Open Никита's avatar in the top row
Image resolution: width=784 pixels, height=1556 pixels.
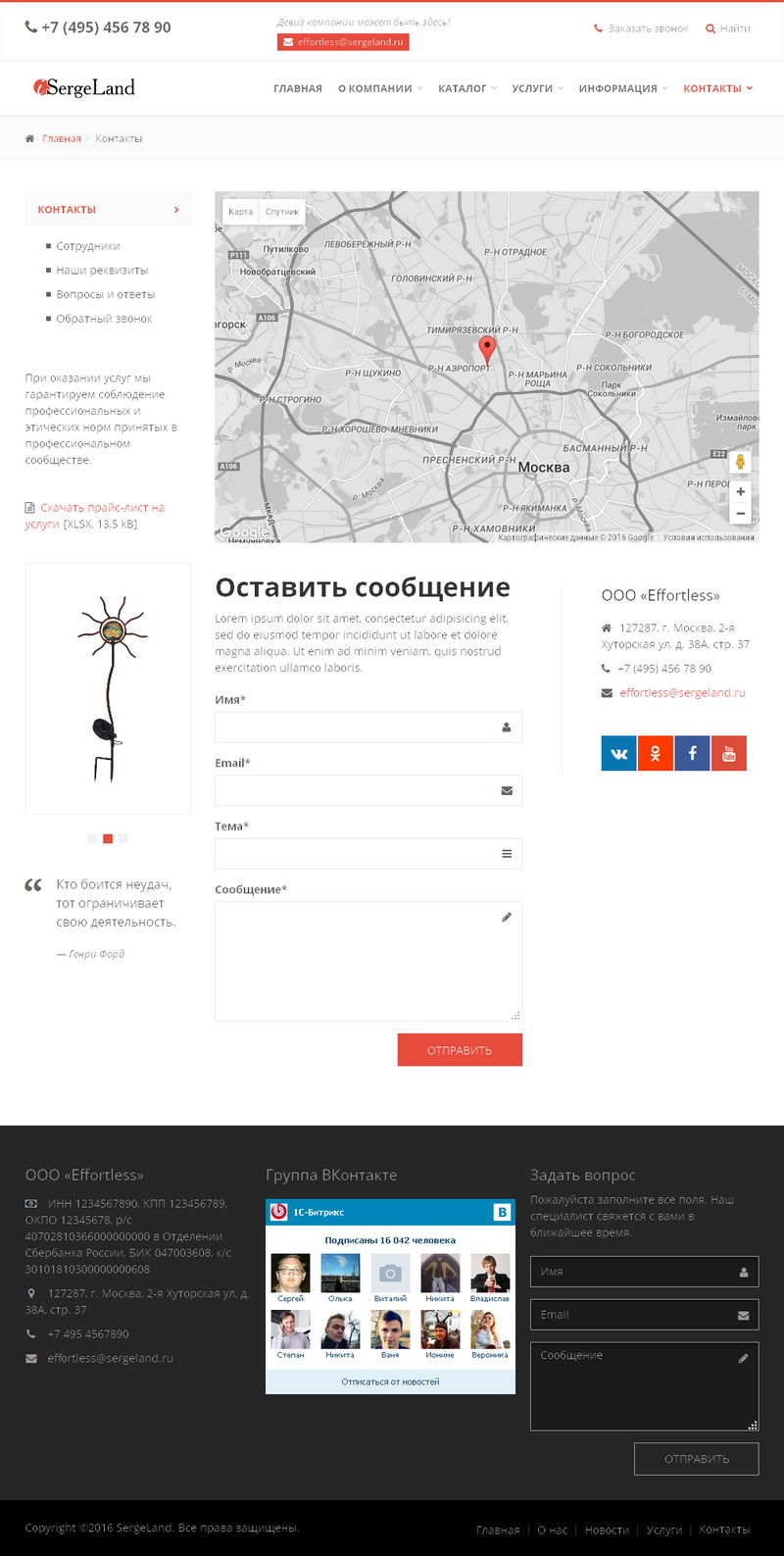440,1274
